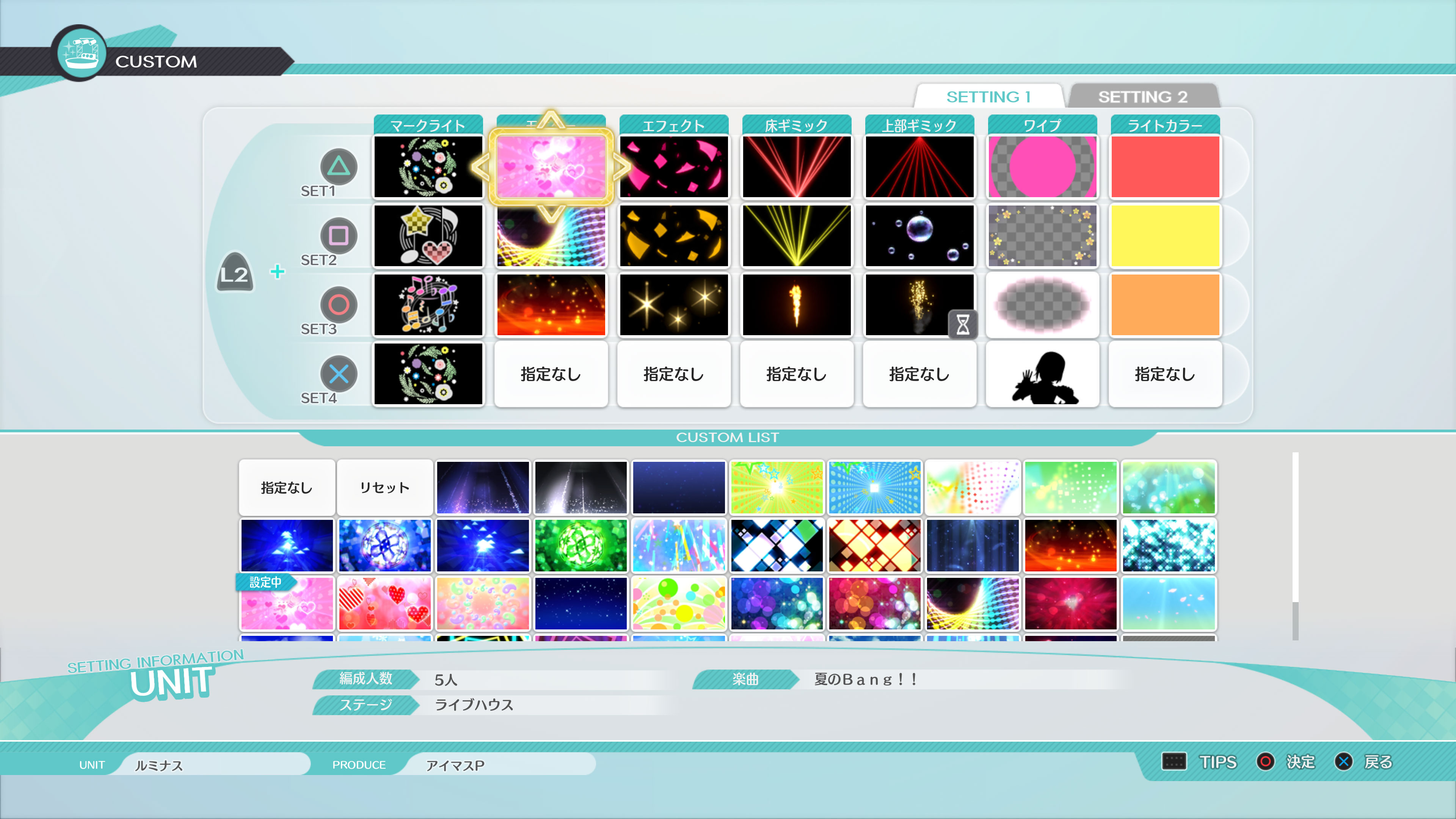Click the square SET2 button icon
This screenshot has height=819, width=1456.
339,235
